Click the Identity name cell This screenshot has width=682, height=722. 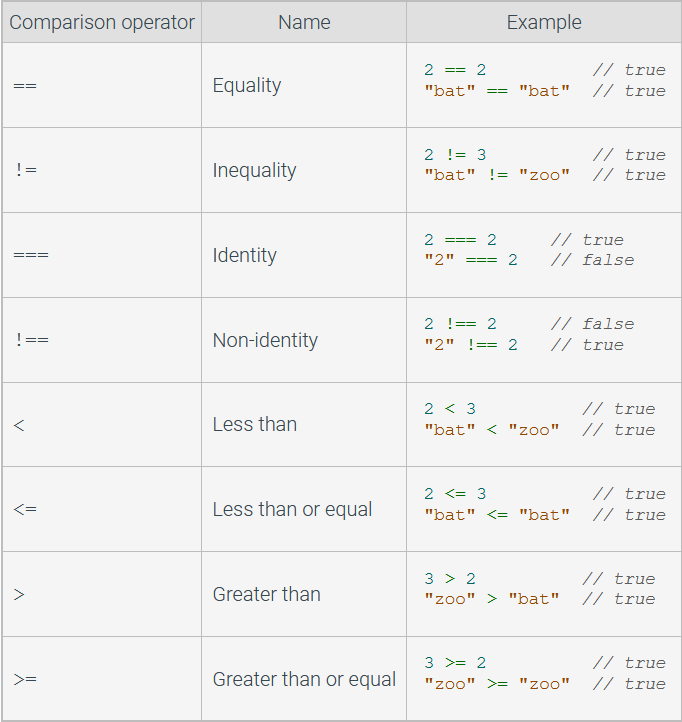[x=304, y=255]
